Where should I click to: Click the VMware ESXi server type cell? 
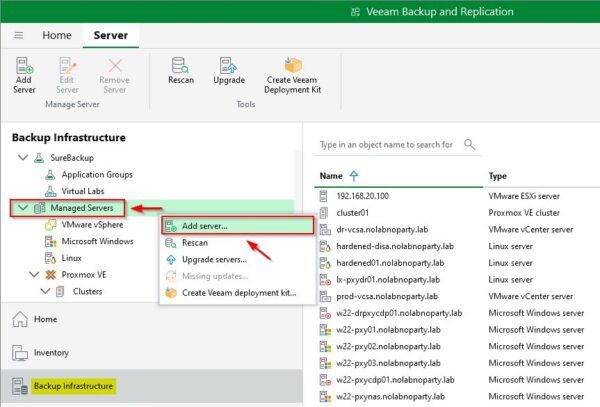(524, 196)
